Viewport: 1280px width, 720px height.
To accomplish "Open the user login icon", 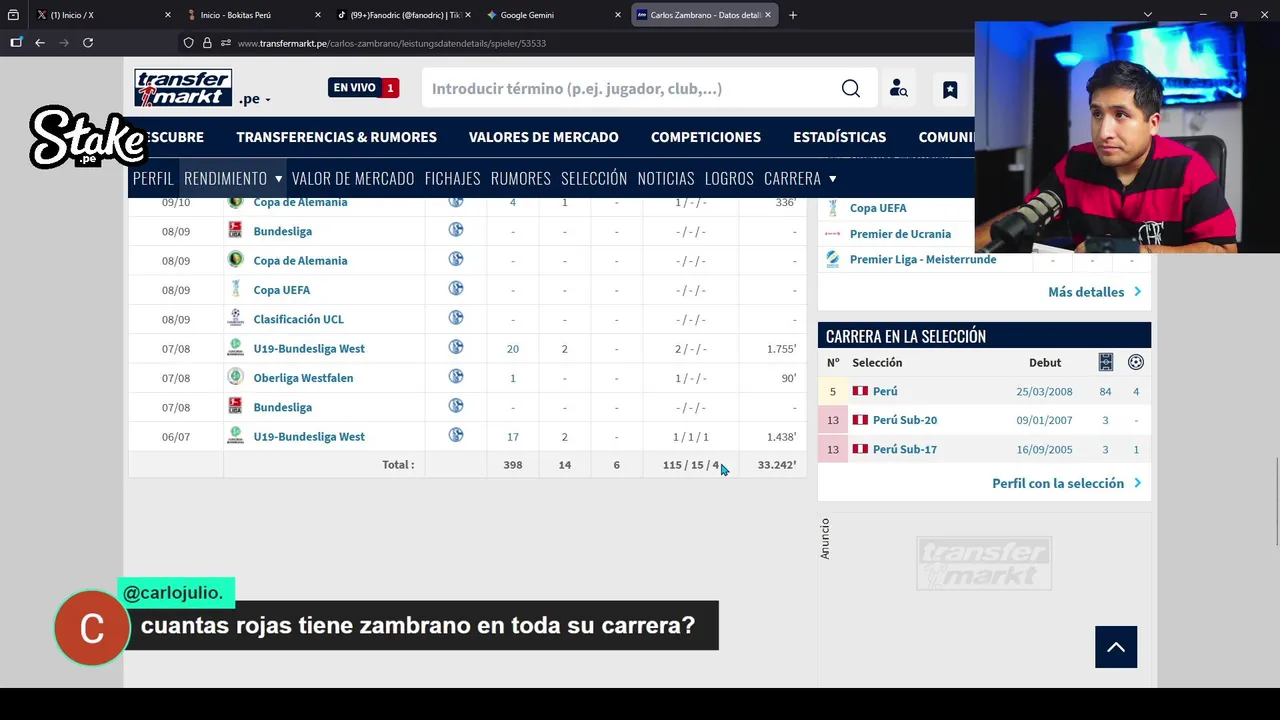I will click(x=899, y=89).
